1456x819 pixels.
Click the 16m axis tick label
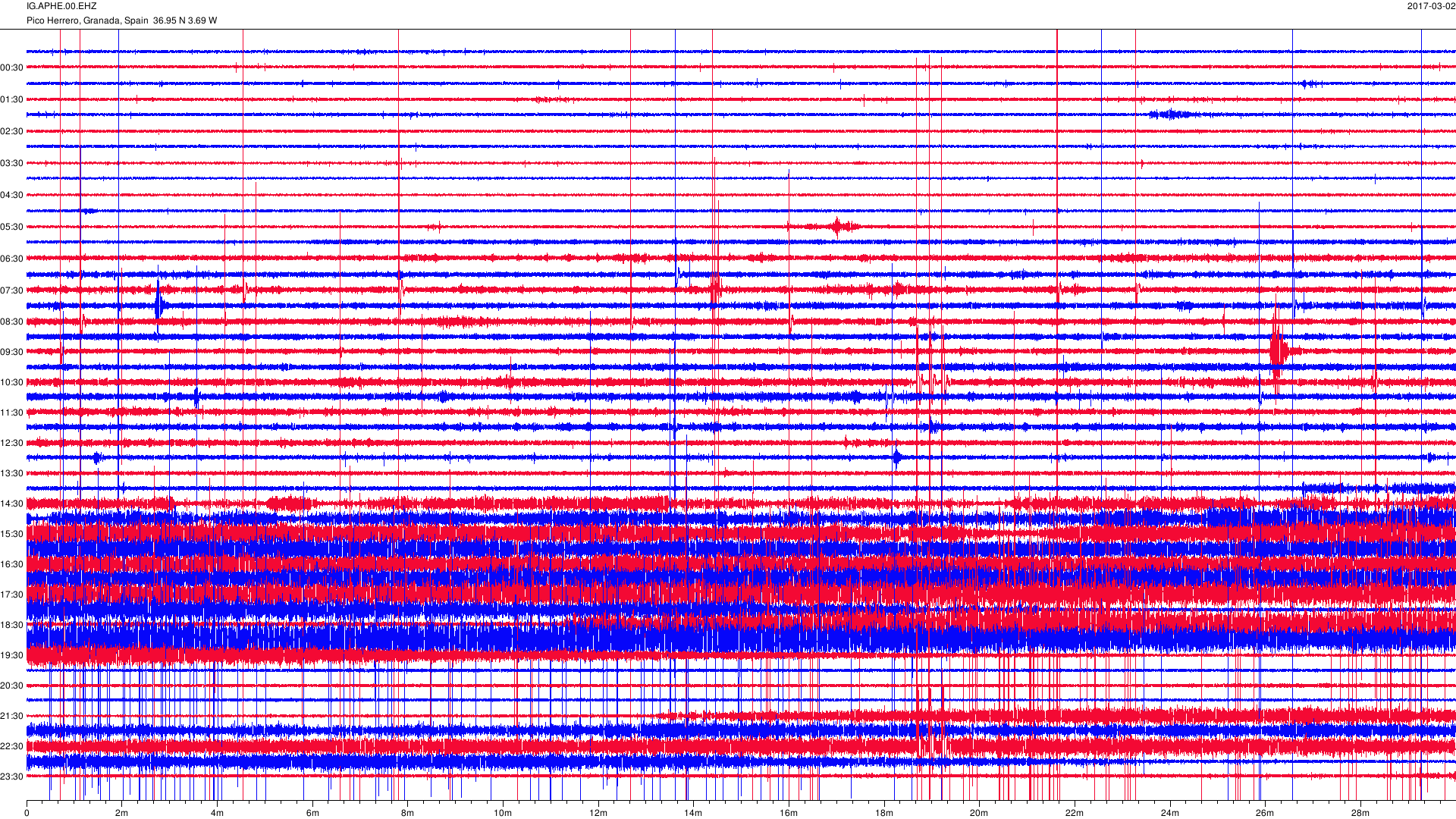[x=789, y=813]
